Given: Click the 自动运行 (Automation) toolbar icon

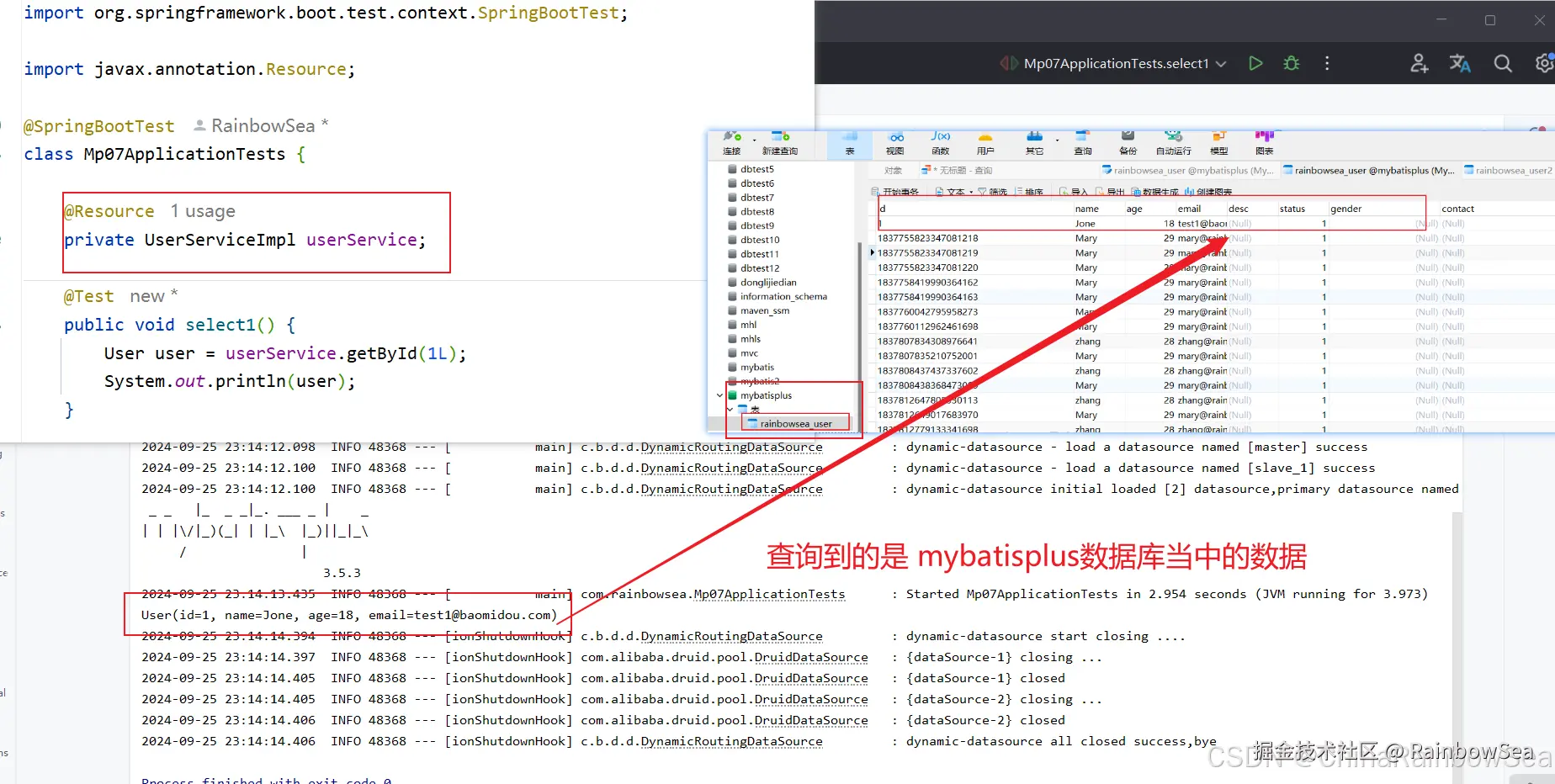Looking at the screenshot, I should pos(1174,143).
